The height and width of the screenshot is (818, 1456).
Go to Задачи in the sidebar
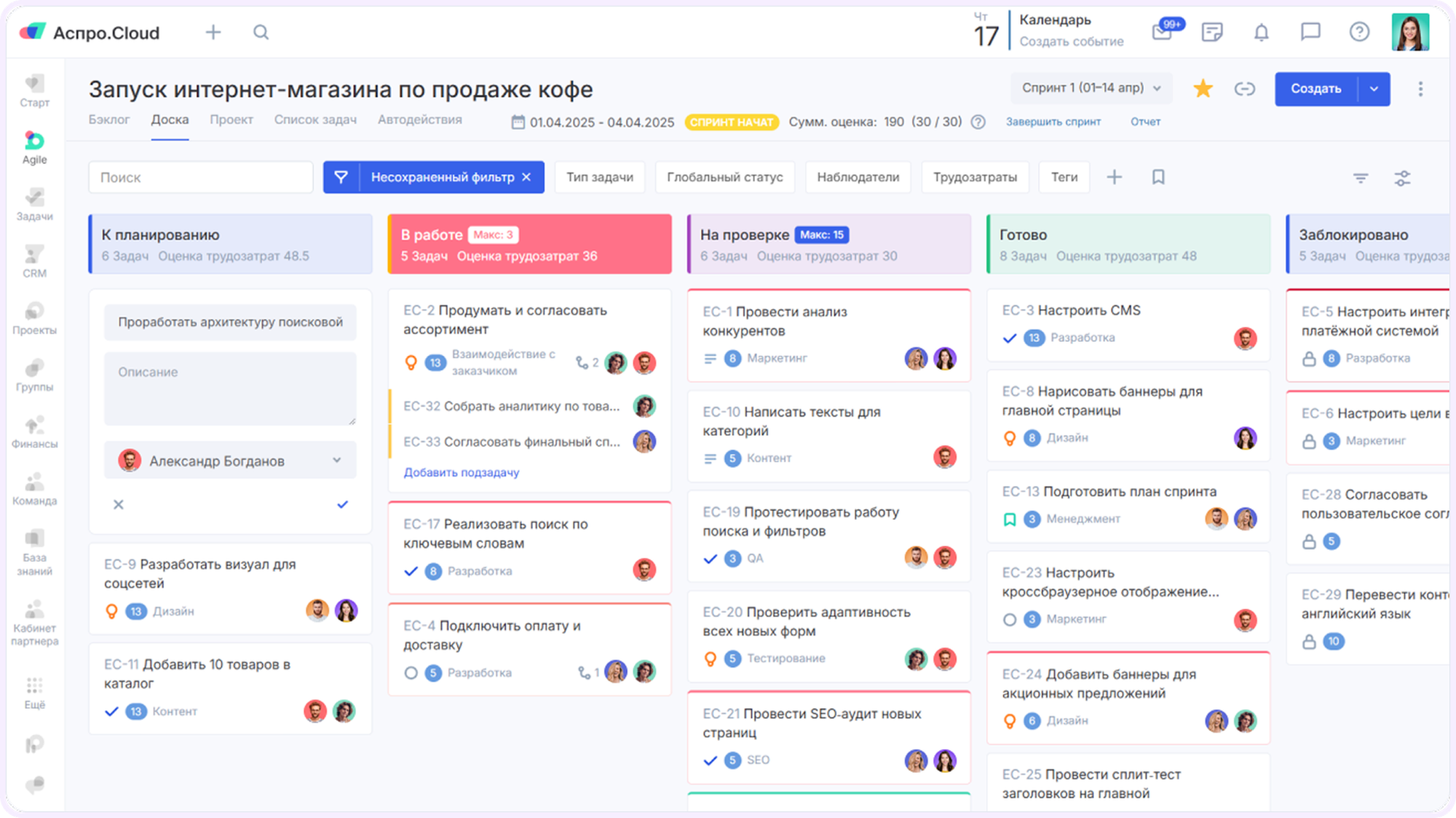(34, 205)
